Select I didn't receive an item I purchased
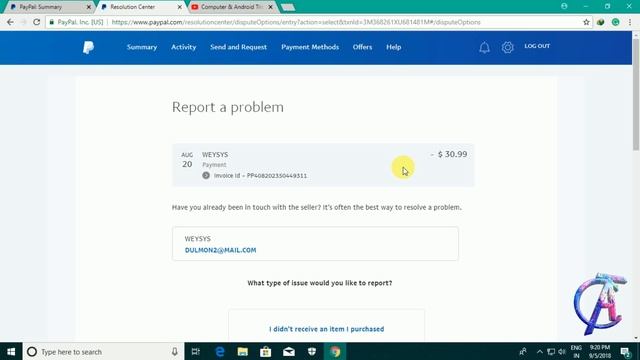 327,329
